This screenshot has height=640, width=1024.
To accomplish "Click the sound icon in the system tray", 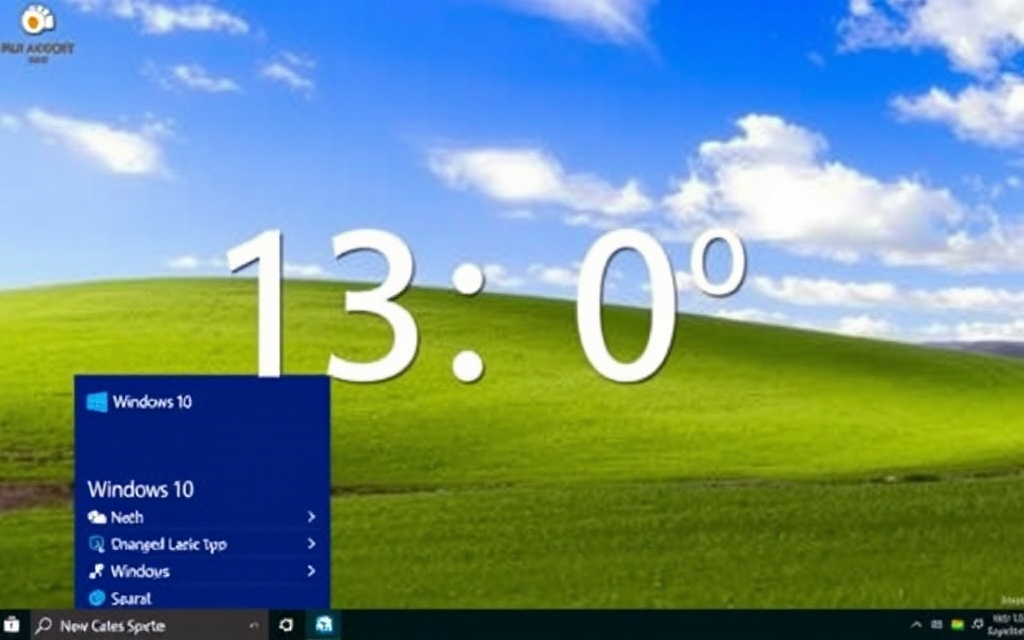I will coord(978,625).
